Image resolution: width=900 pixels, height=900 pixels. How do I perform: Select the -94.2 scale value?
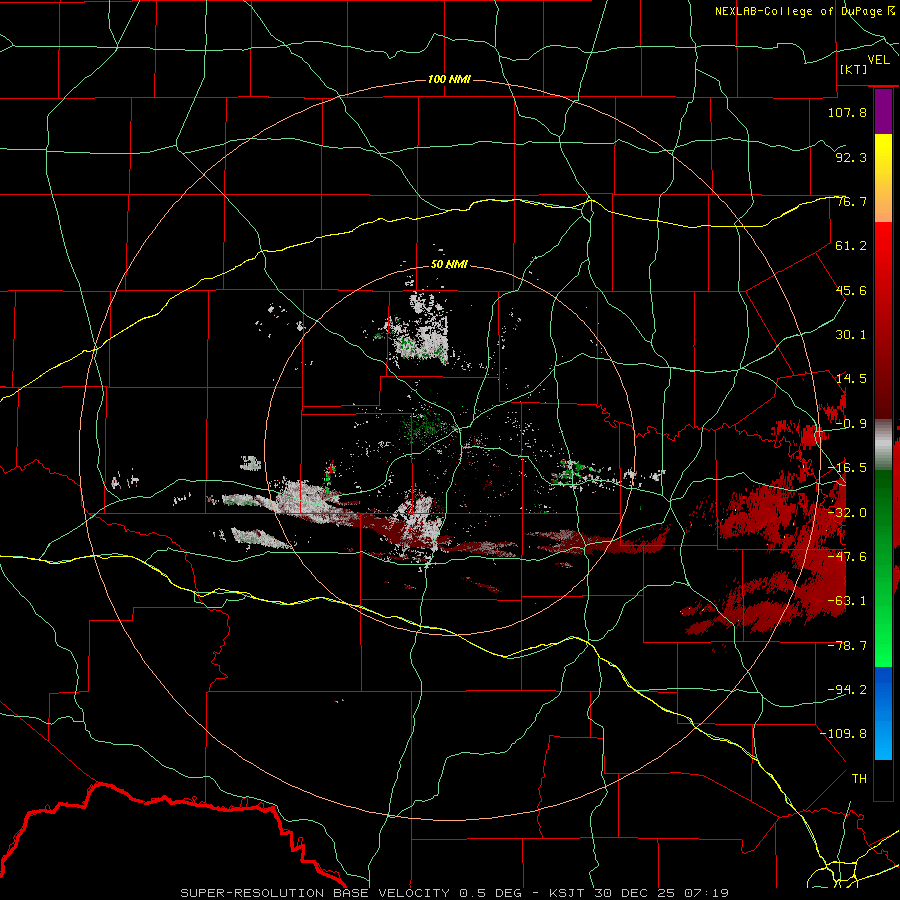847,690
